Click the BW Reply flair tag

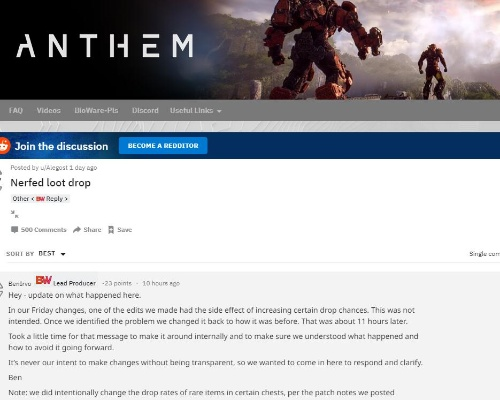coord(40,199)
